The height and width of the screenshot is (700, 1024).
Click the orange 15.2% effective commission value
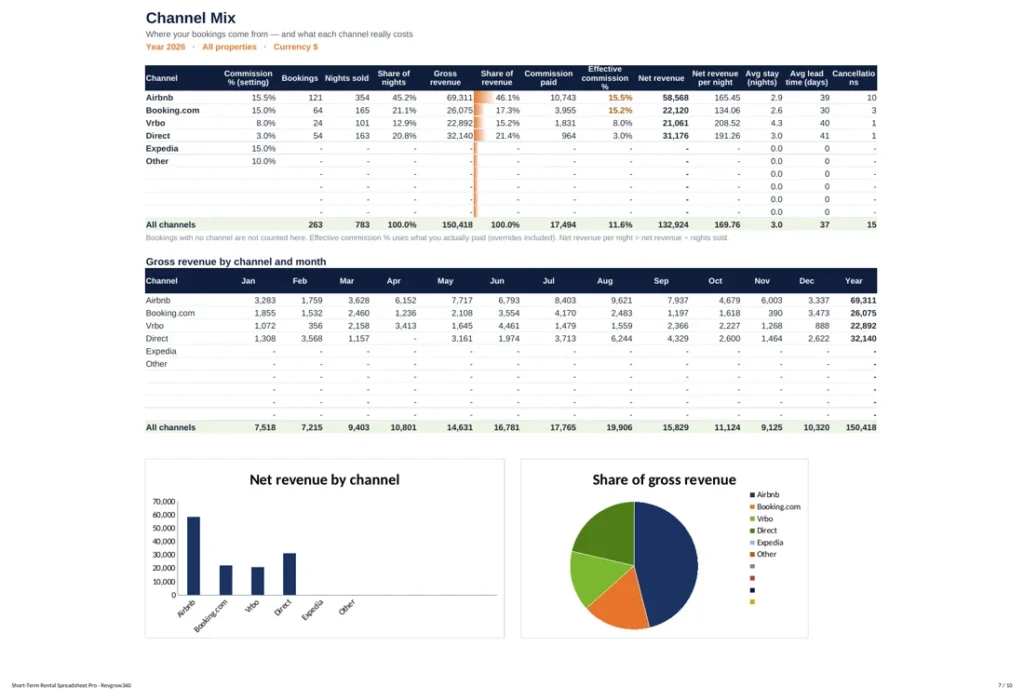pos(620,110)
